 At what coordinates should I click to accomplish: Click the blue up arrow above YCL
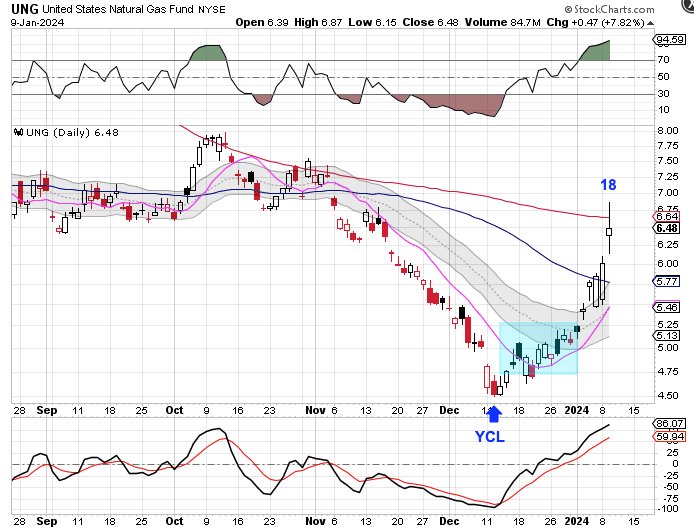click(x=492, y=414)
